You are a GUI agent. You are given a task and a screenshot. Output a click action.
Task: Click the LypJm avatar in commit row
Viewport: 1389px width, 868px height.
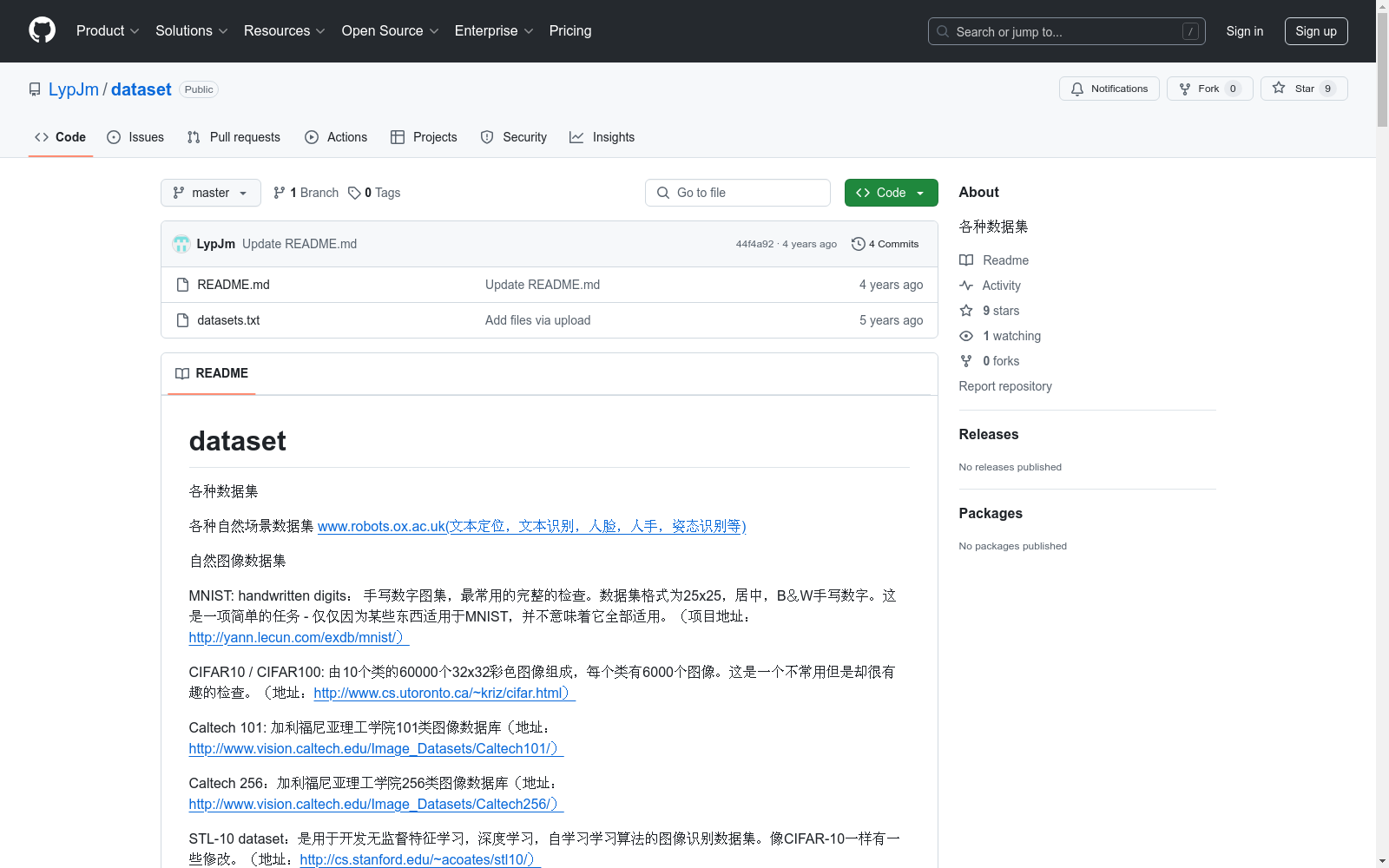point(181,244)
